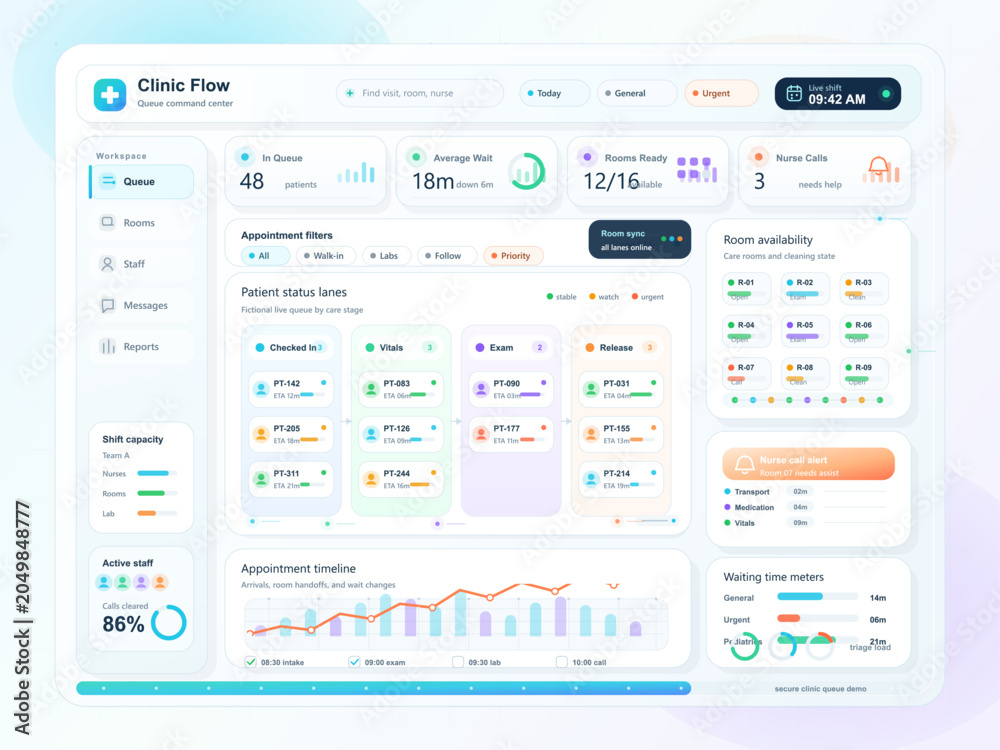Focus the Find visit, room, nurse search field

420,93
